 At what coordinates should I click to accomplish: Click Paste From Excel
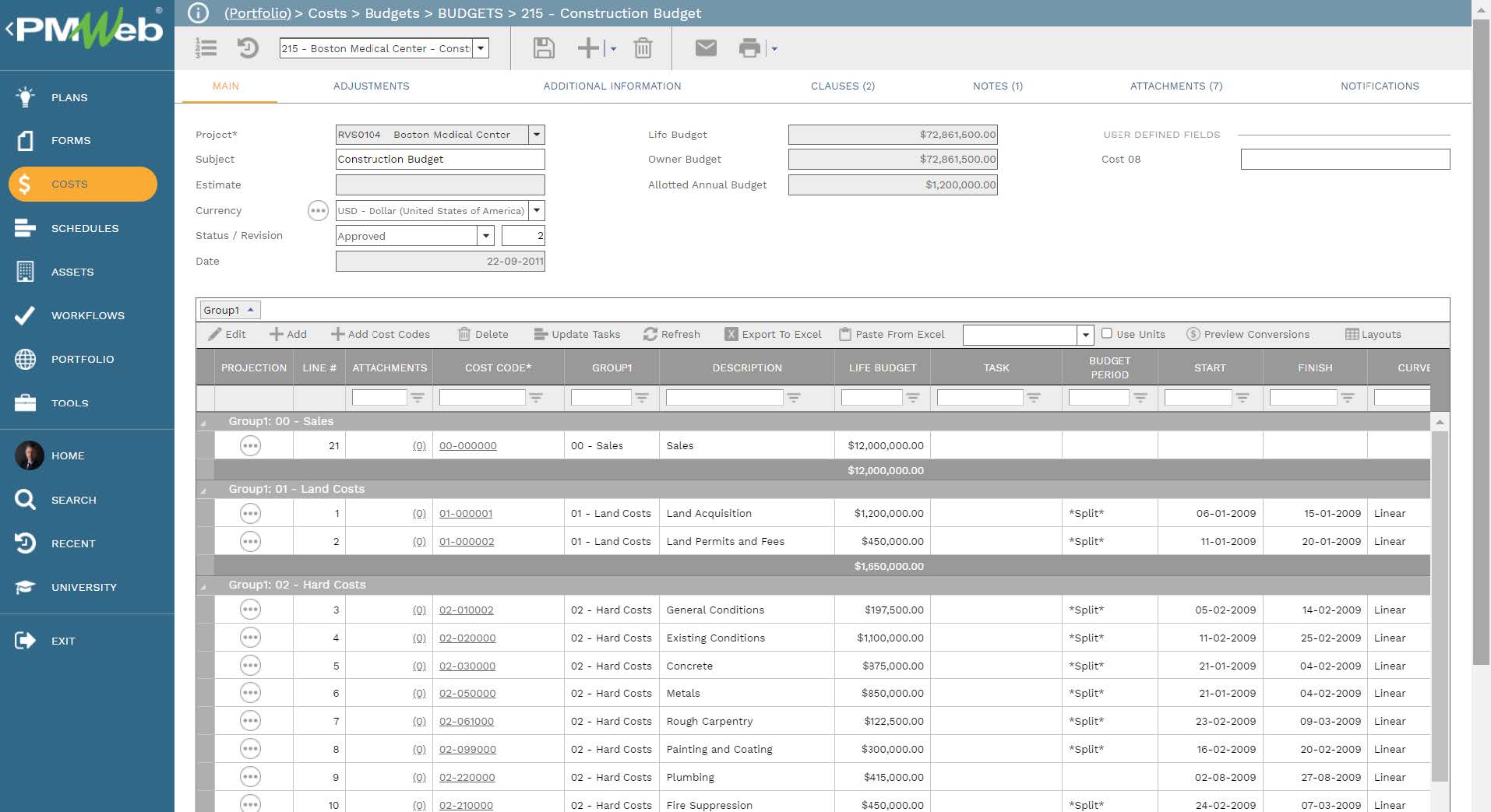coord(891,334)
